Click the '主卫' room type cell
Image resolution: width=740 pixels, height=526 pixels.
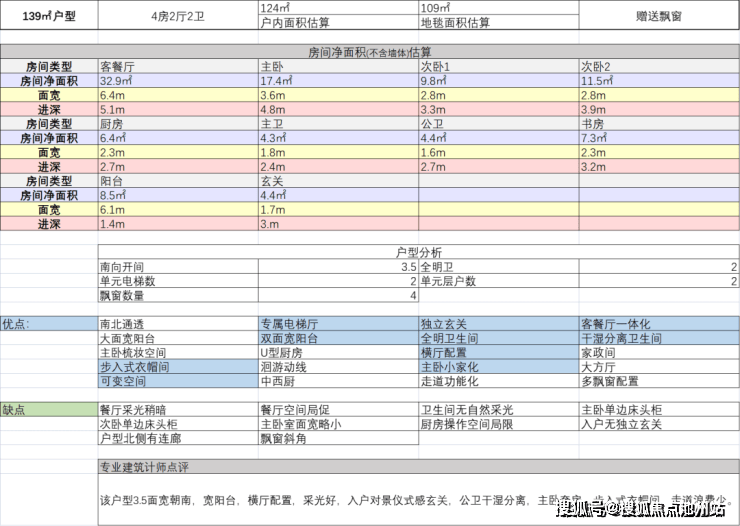coord(338,123)
